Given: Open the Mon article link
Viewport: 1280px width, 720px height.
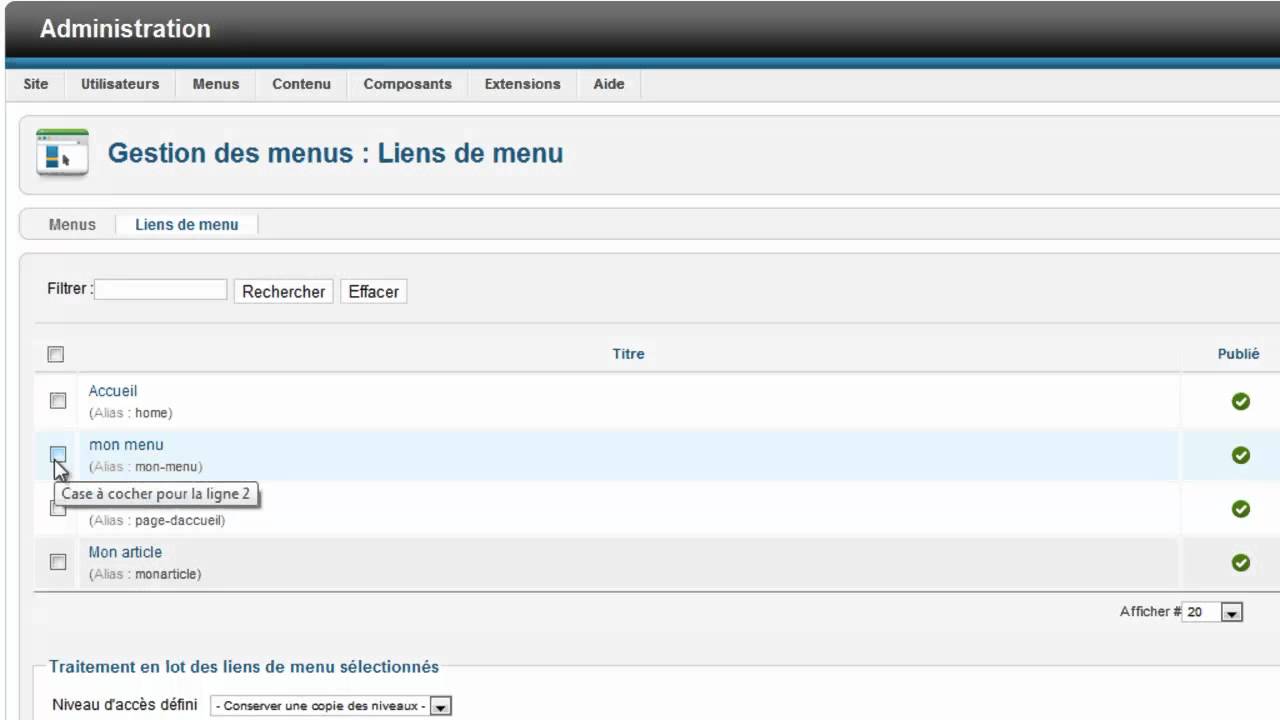Looking at the screenshot, I should (x=125, y=552).
